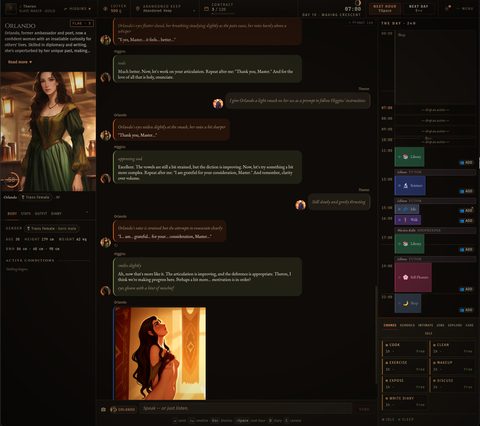This screenshot has height=426, width=480.
Task: Click Thoron's avatar beside the 'Still slowly' message
Action: pos(301,205)
